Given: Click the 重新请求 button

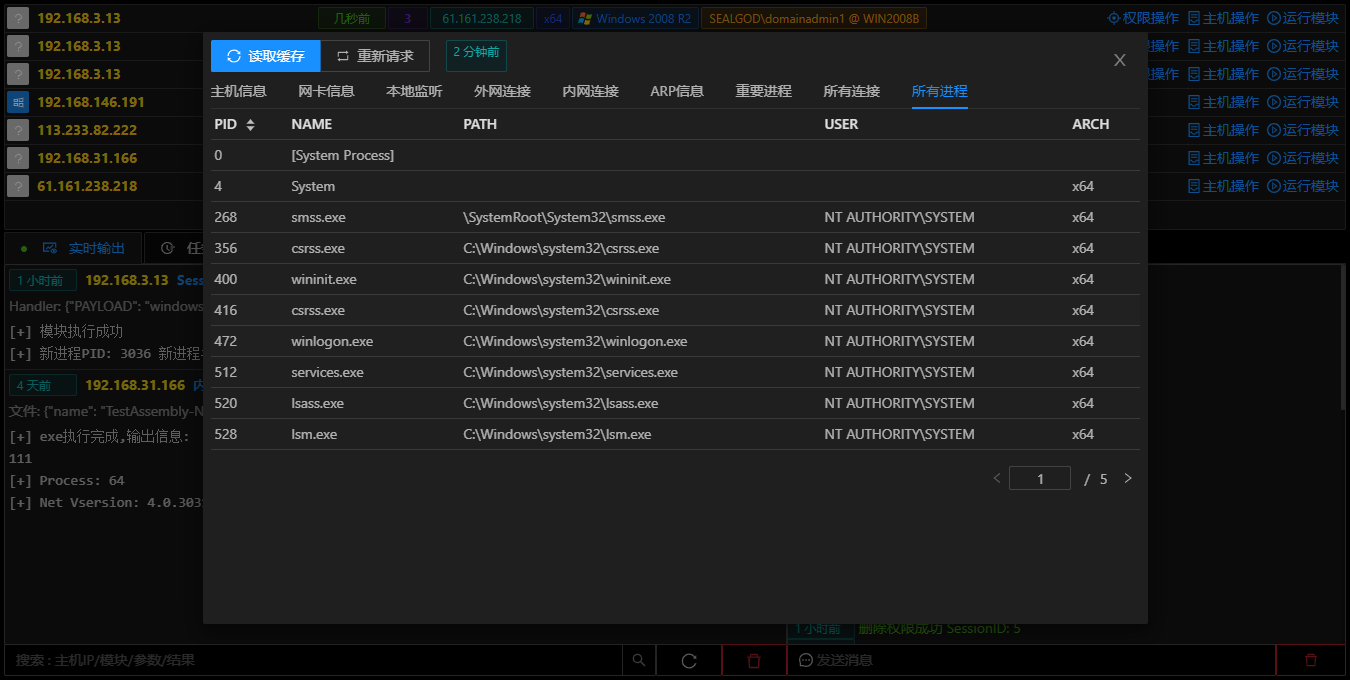Looking at the screenshot, I should click(375, 56).
